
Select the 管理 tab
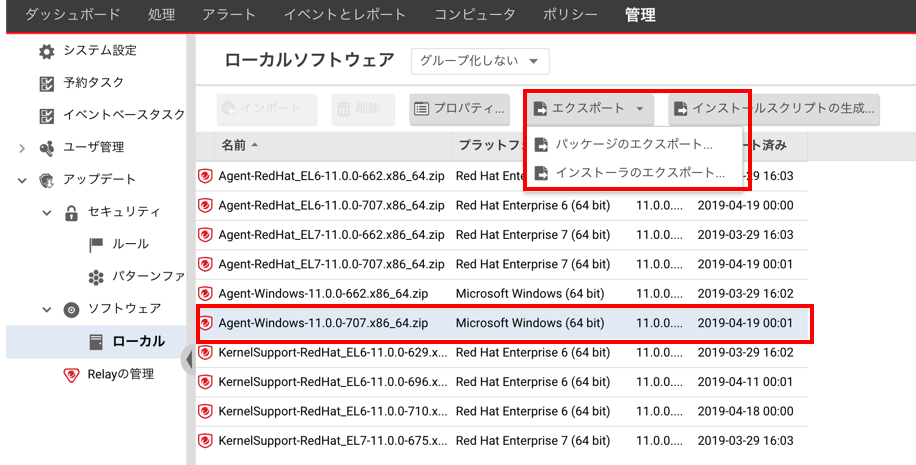[640, 15]
